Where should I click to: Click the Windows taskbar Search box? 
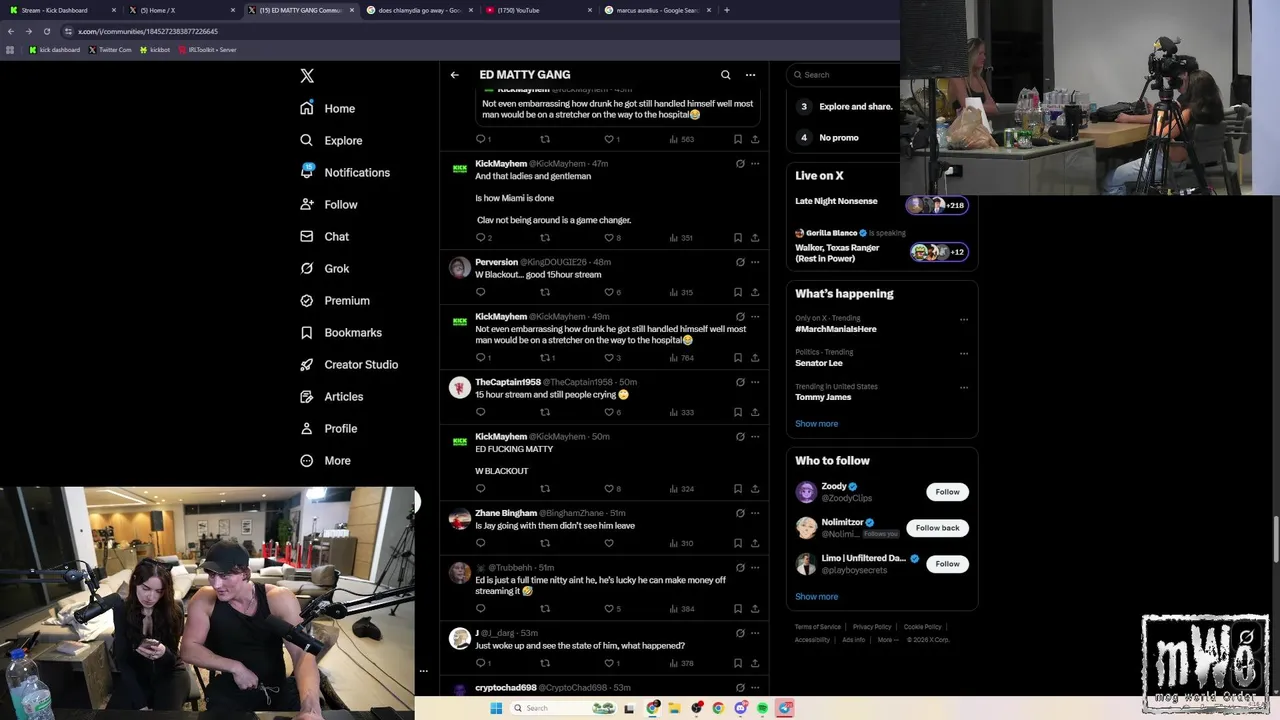tap(563, 708)
